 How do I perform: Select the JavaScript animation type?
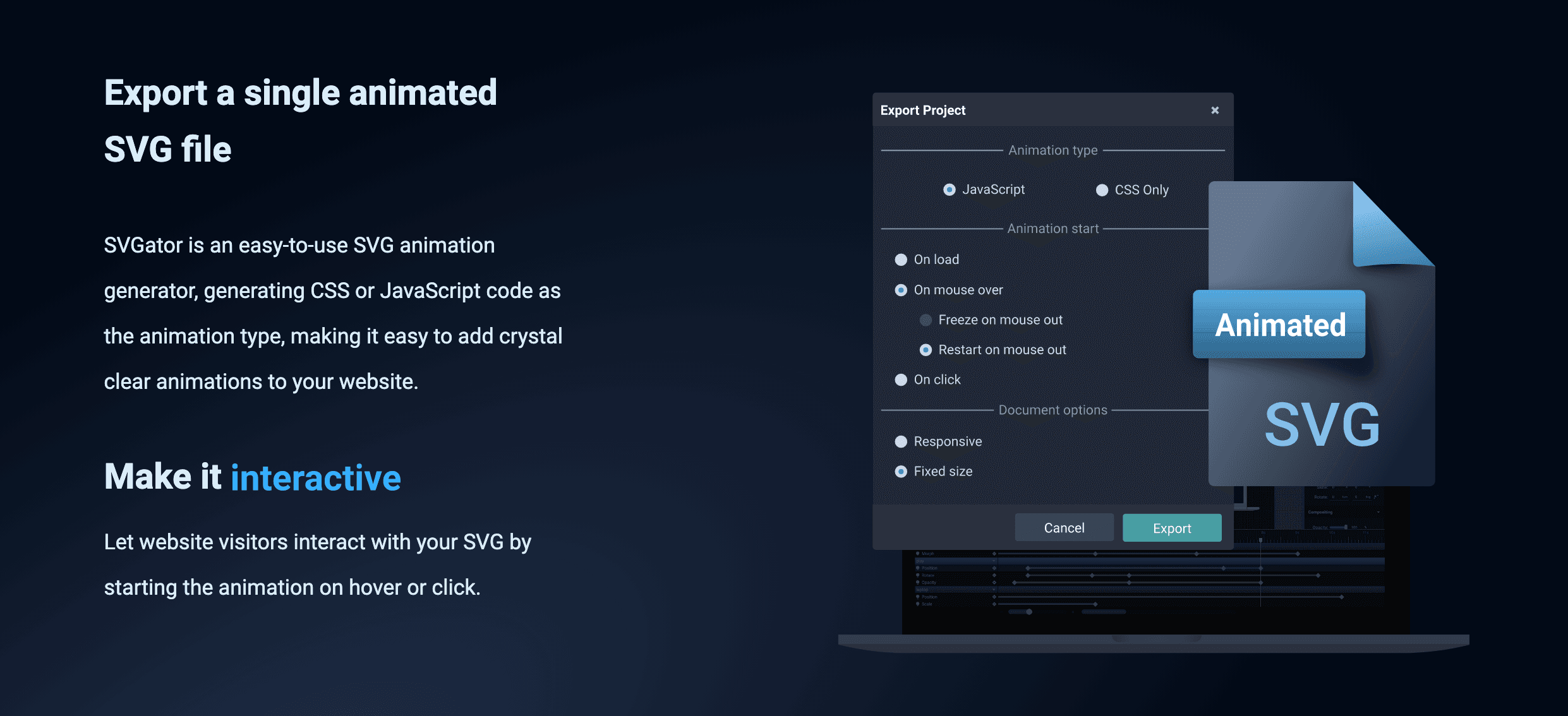pyautogui.click(x=949, y=189)
